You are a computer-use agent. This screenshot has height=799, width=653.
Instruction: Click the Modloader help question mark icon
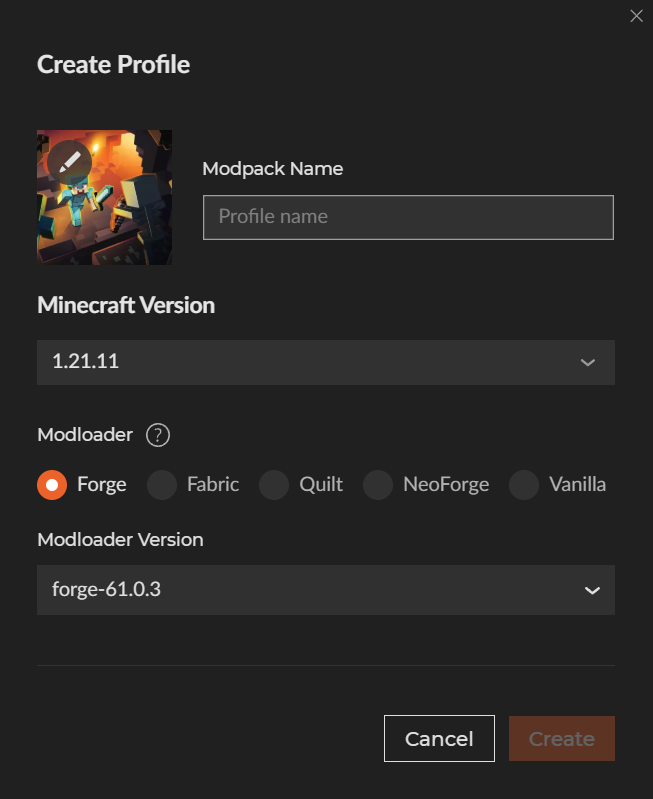(x=158, y=435)
